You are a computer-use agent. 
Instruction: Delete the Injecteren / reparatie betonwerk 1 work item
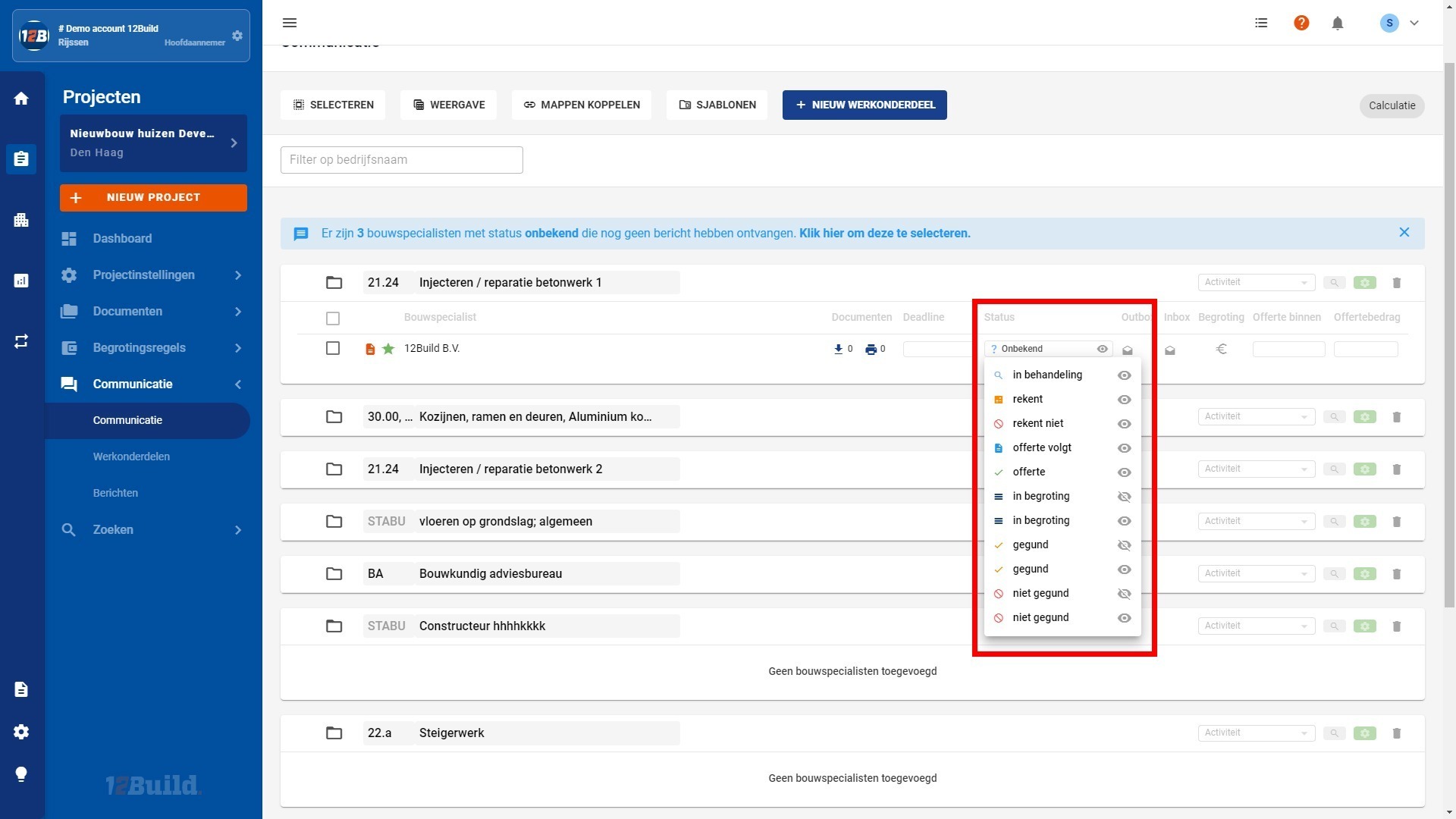pyautogui.click(x=1397, y=283)
